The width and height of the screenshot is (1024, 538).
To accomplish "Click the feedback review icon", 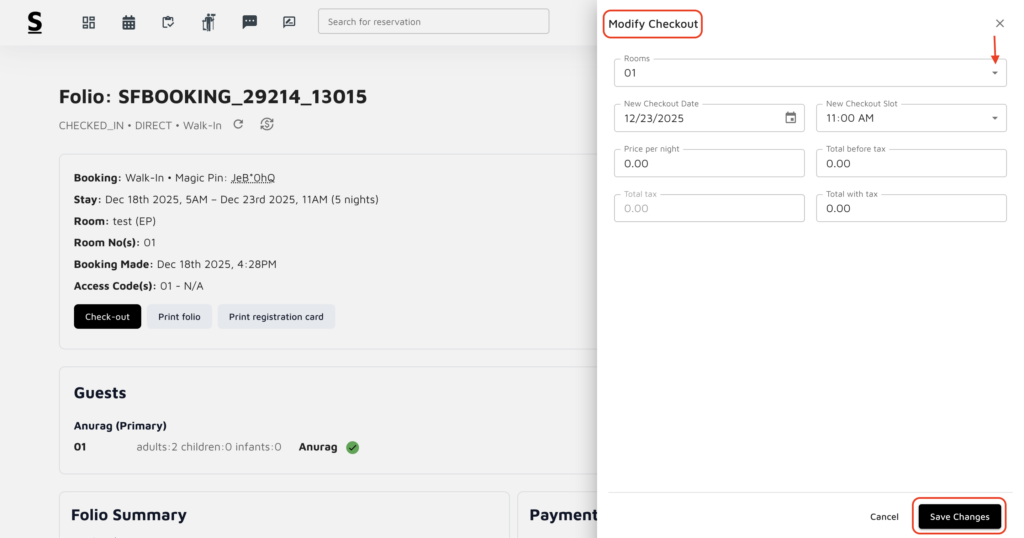I will 289,22.
